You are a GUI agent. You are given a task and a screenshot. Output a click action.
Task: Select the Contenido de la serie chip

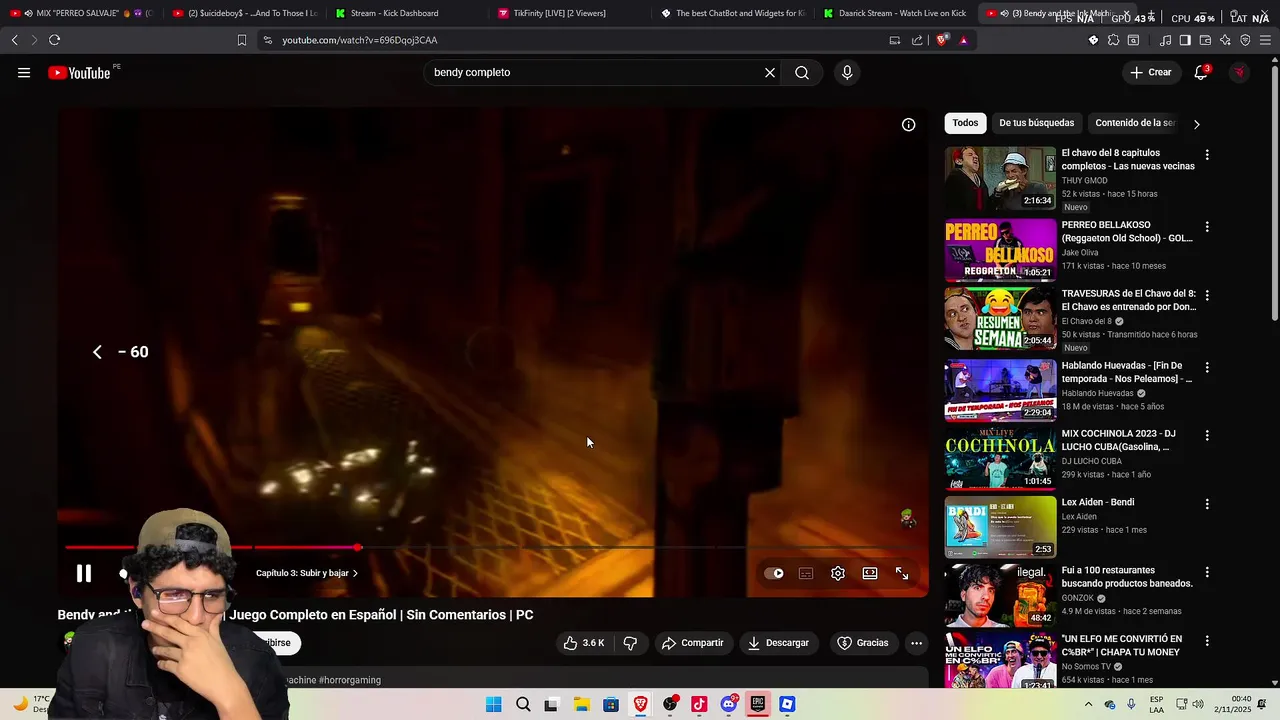pos(1135,123)
